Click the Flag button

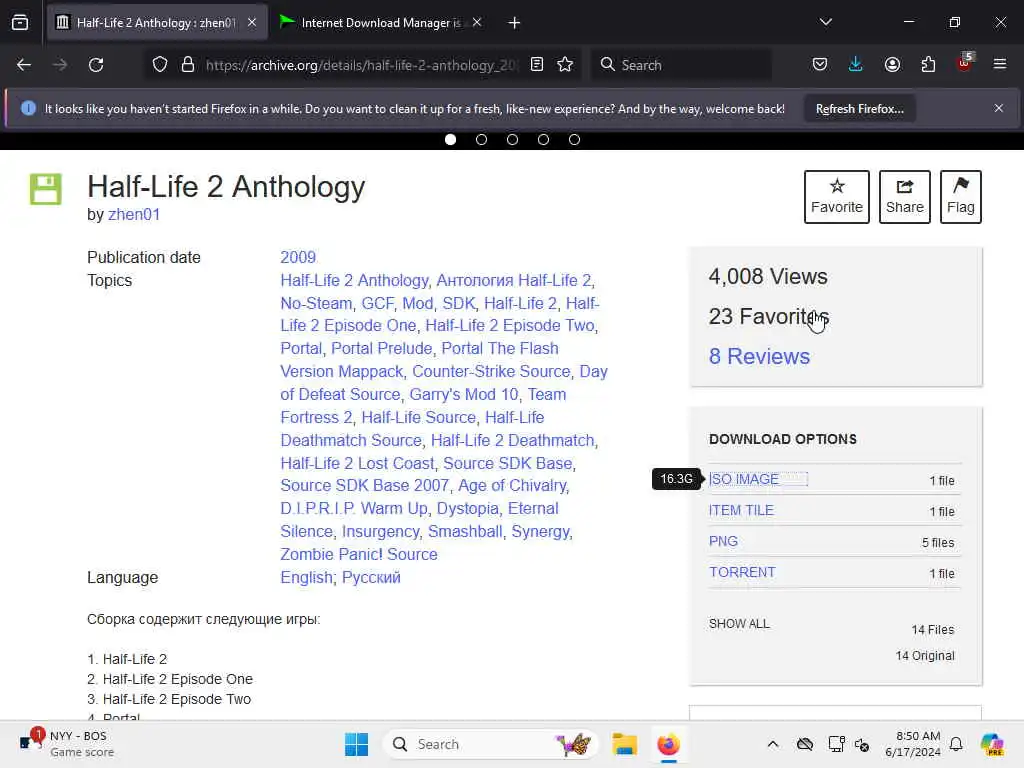pyautogui.click(x=961, y=197)
